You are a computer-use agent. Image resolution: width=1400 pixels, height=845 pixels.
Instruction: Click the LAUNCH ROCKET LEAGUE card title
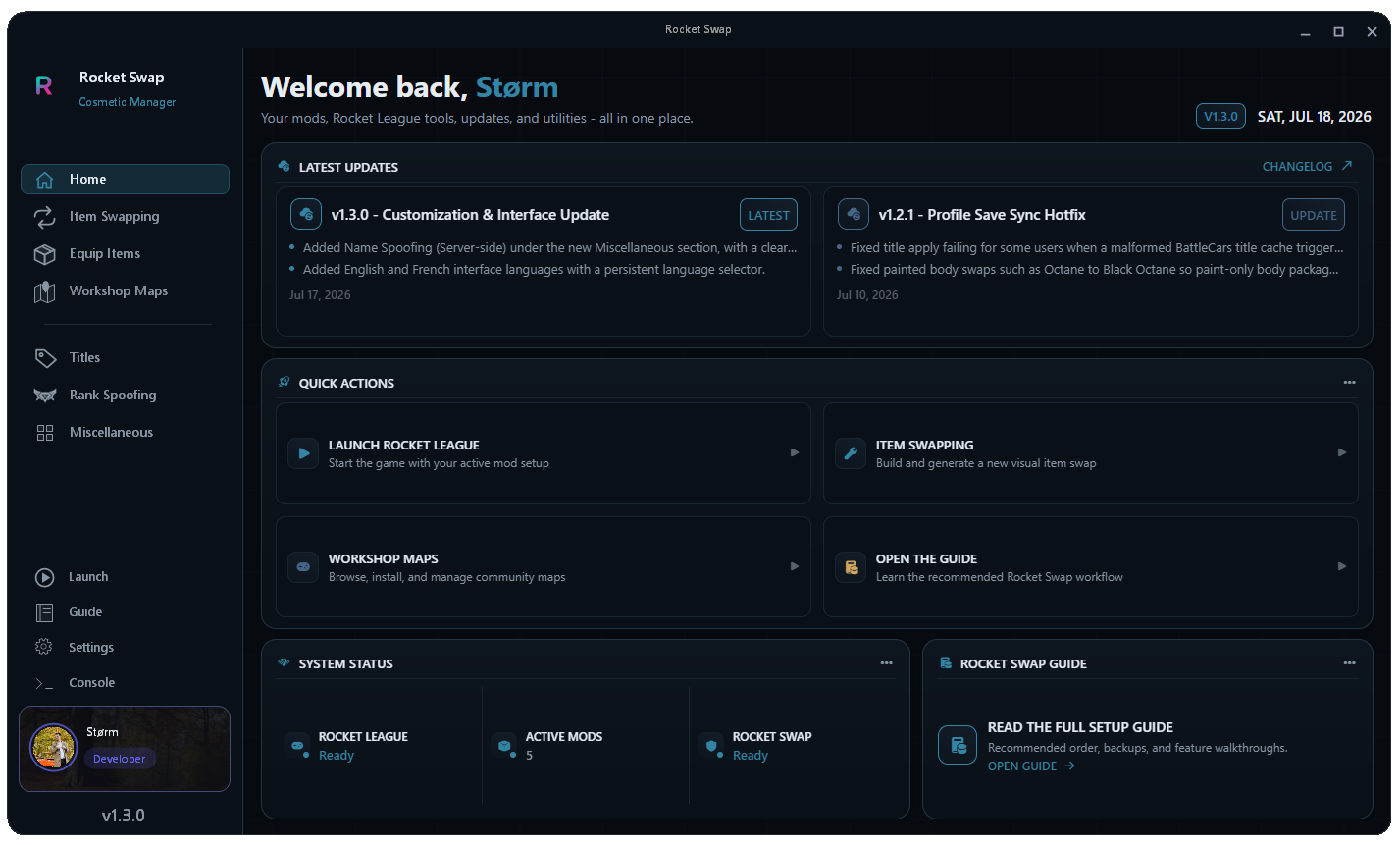(403, 446)
